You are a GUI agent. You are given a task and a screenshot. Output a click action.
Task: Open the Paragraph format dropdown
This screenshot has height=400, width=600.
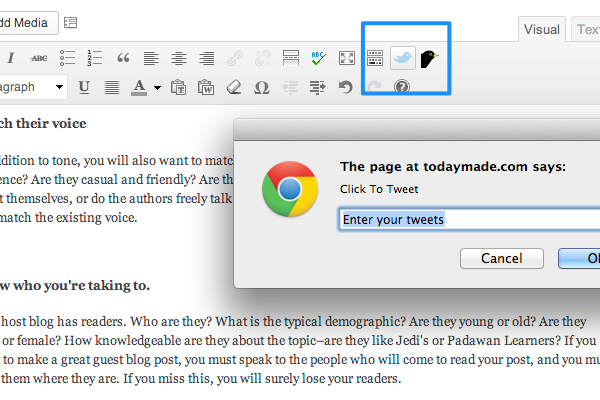coord(30,87)
